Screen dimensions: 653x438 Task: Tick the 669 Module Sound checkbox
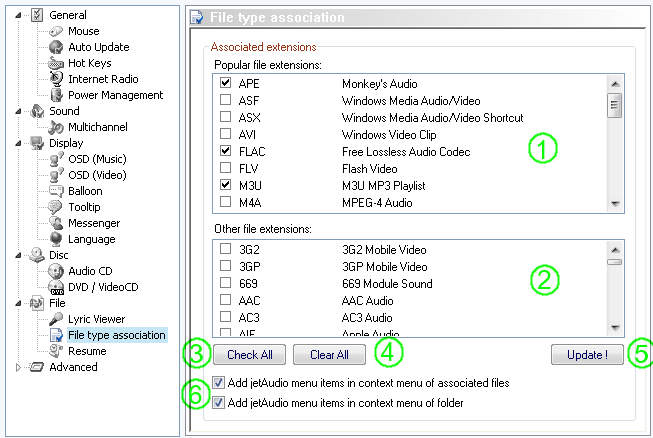click(x=225, y=283)
